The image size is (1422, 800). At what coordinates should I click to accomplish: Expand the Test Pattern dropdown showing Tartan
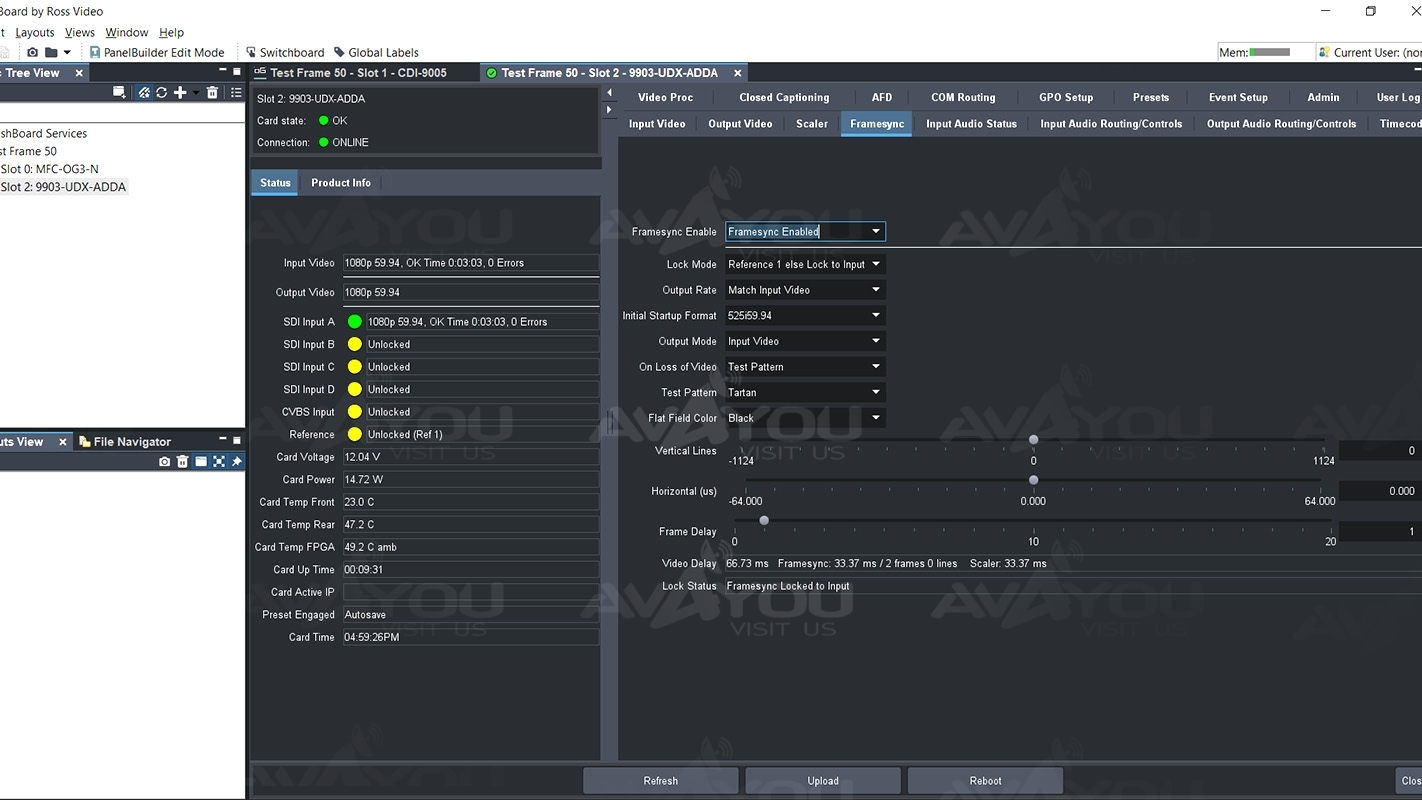[805, 393]
